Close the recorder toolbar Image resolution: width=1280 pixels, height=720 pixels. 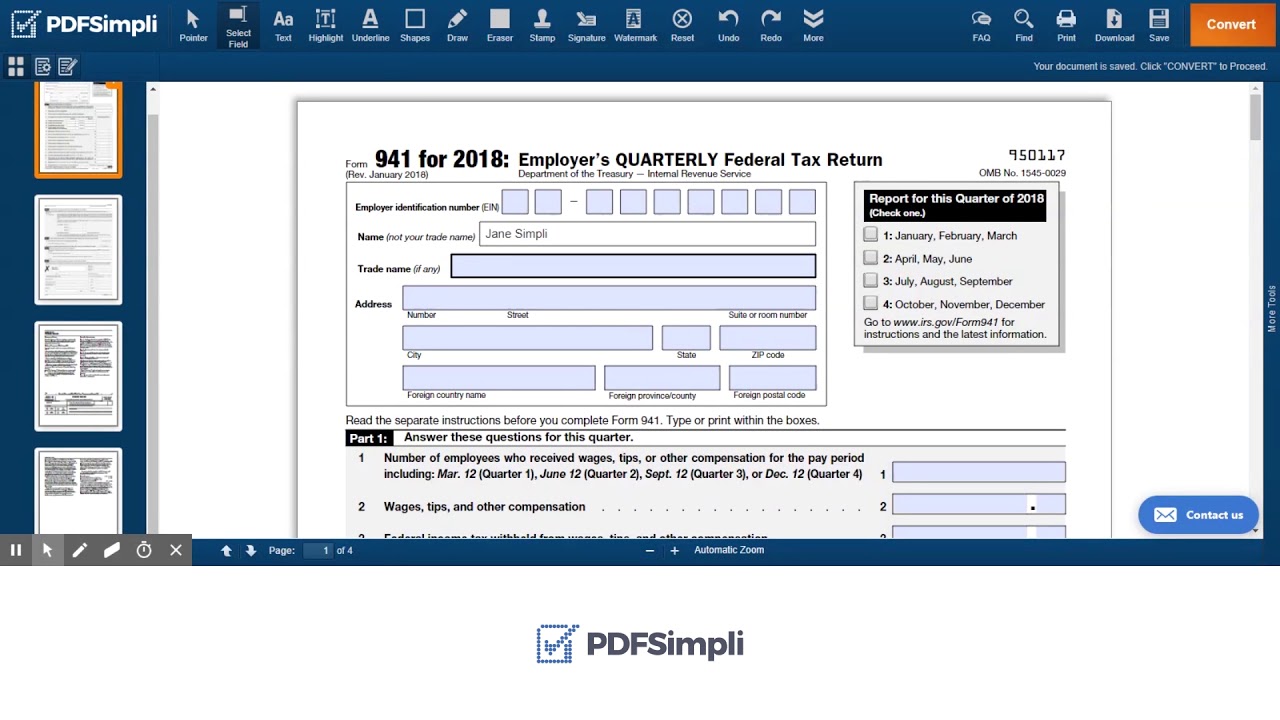[176, 550]
